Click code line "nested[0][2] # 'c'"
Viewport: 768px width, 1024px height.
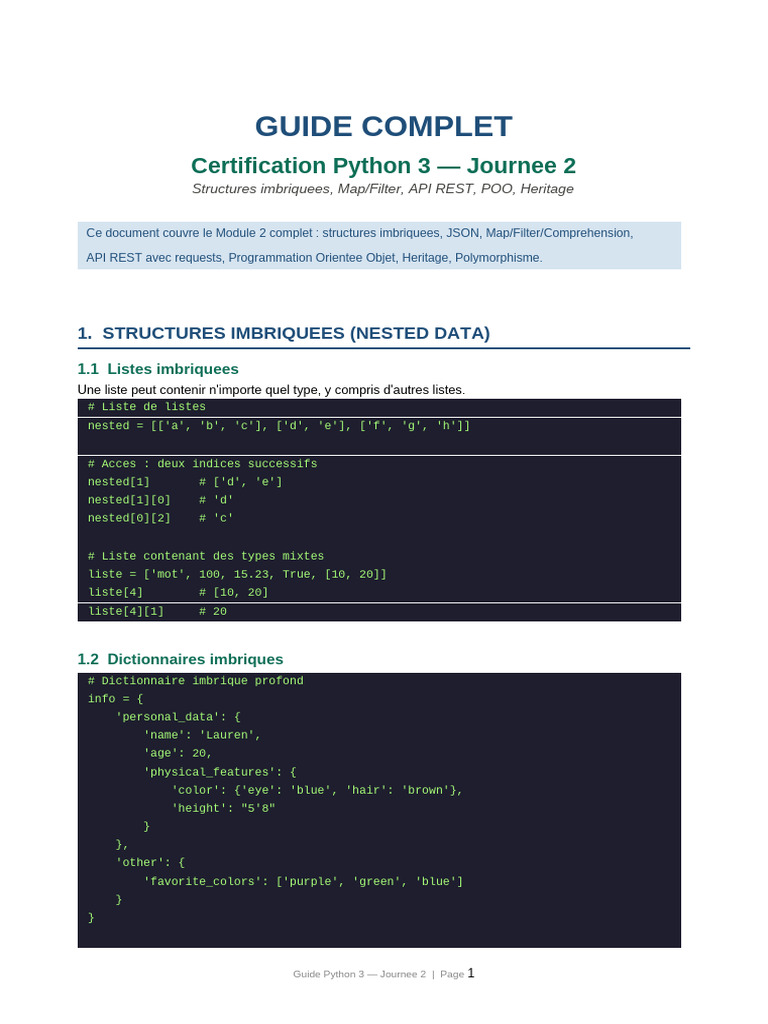pos(161,518)
